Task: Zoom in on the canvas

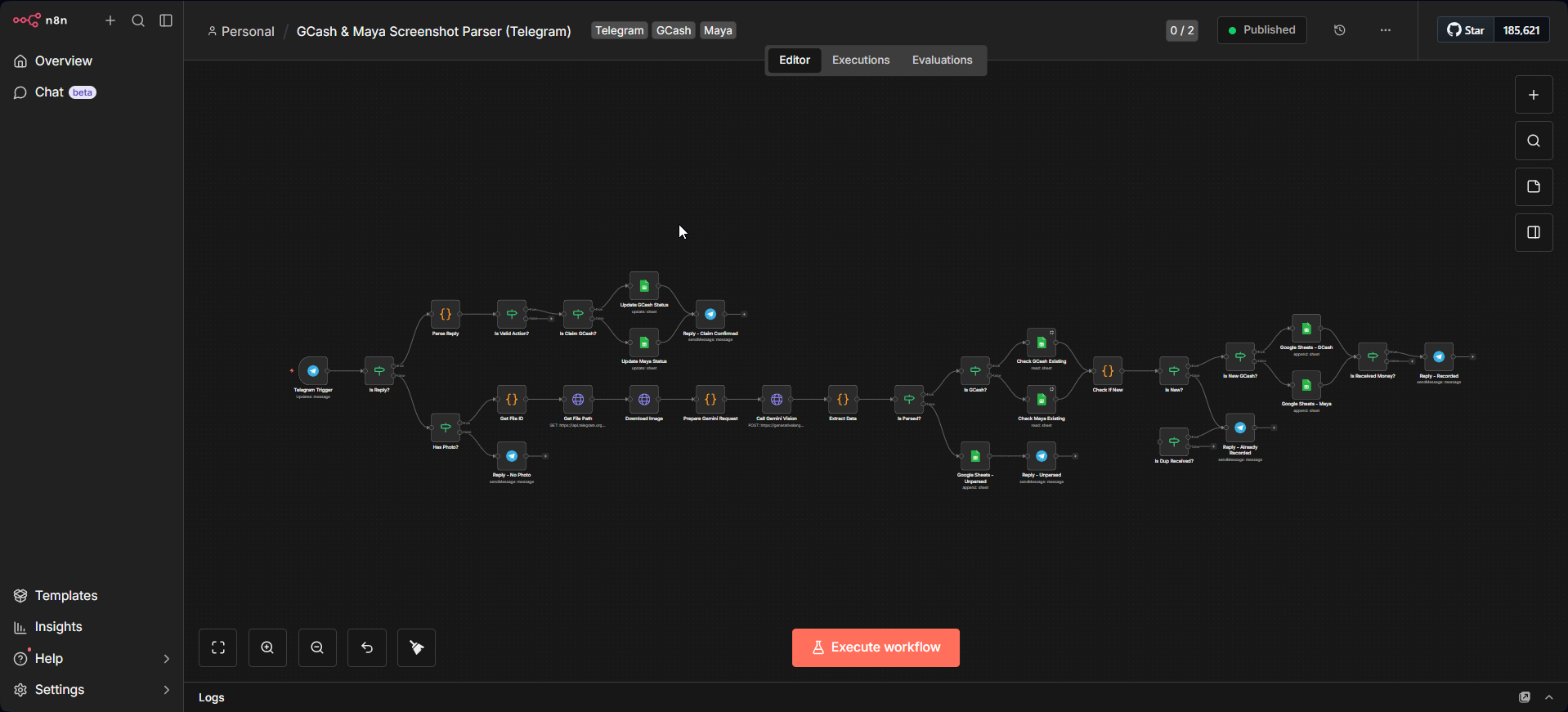Action: 267,647
